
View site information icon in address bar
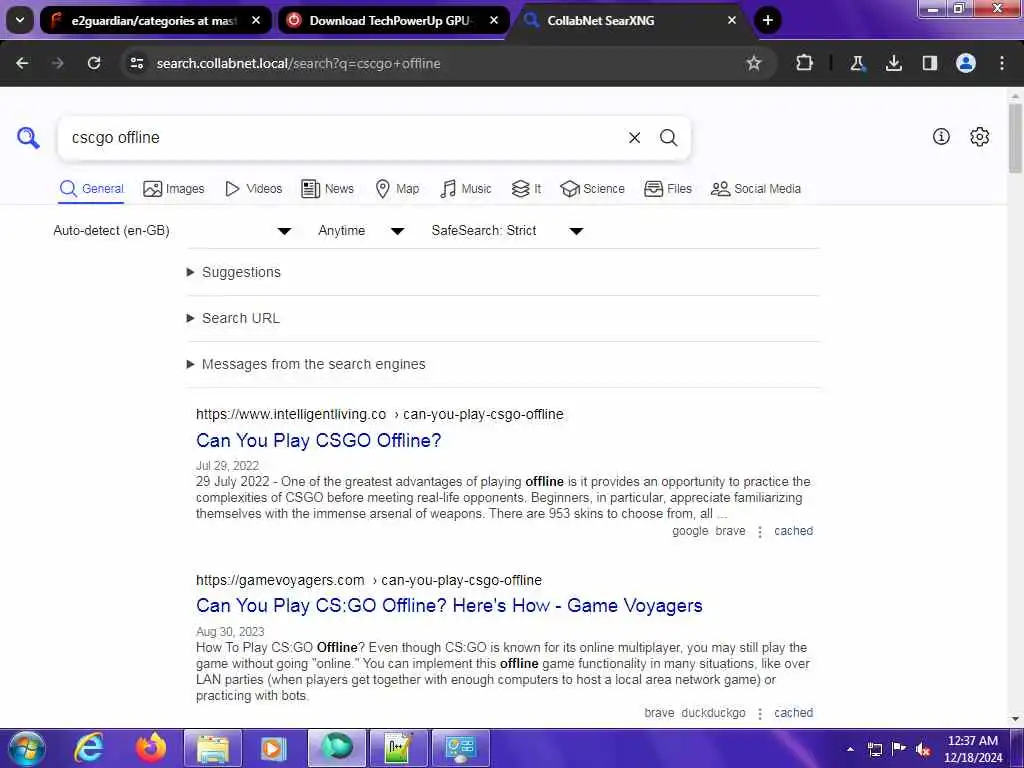tap(136, 63)
